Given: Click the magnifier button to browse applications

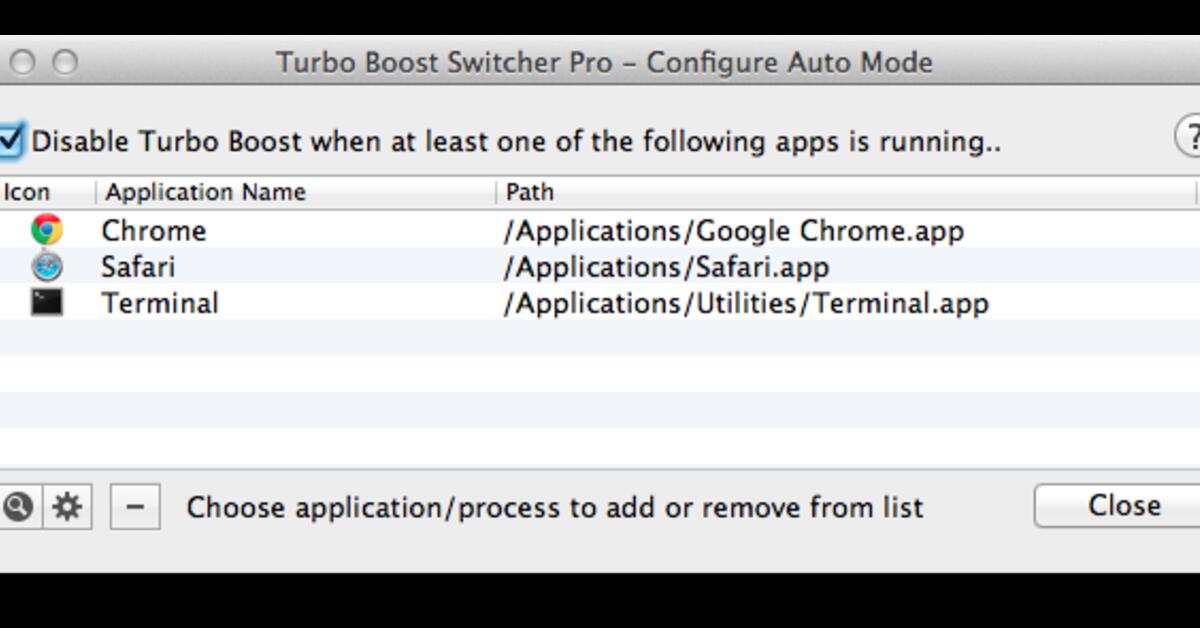Looking at the screenshot, I should [x=17, y=507].
